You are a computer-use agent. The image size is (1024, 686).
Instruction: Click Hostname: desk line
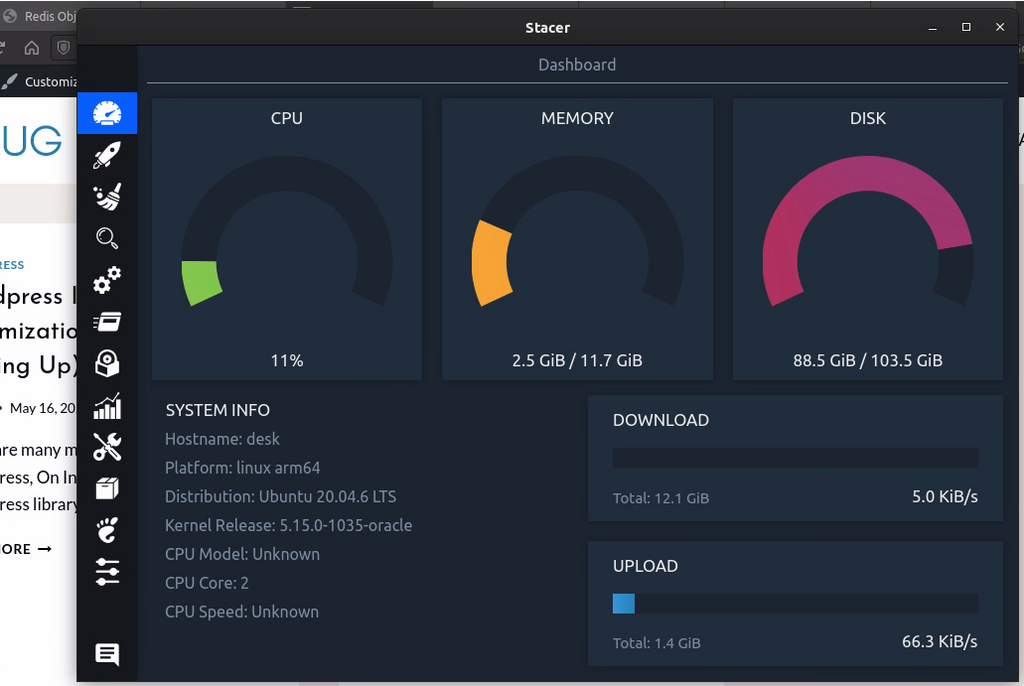click(222, 439)
